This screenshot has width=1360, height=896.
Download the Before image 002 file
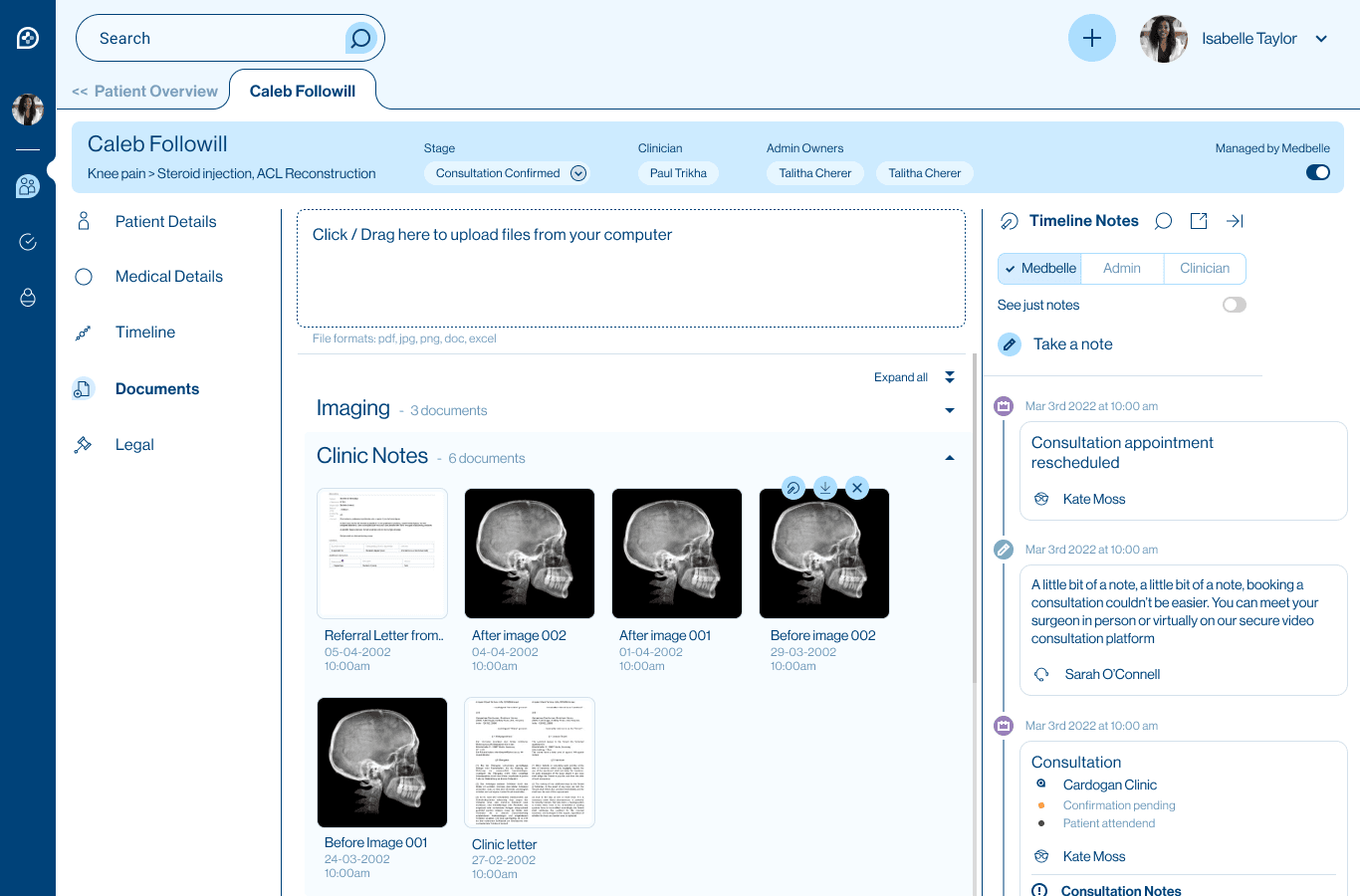tap(824, 487)
